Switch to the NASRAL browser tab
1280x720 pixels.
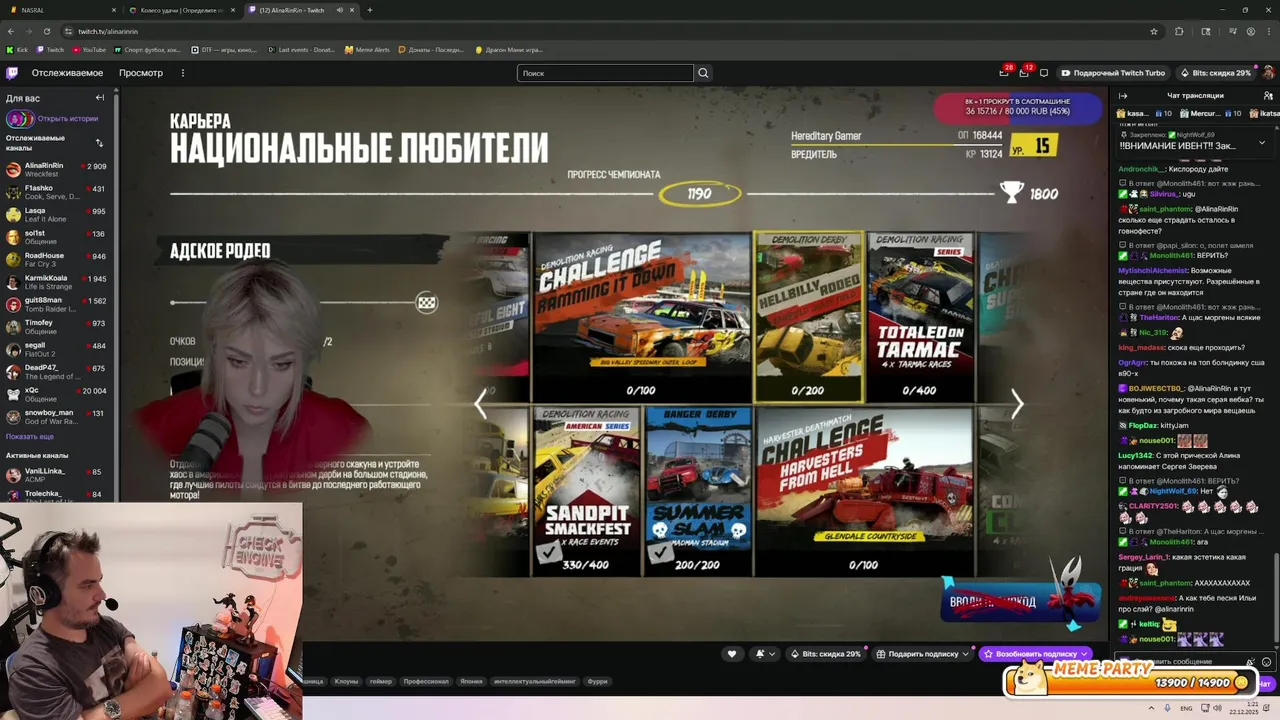(x=62, y=10)
